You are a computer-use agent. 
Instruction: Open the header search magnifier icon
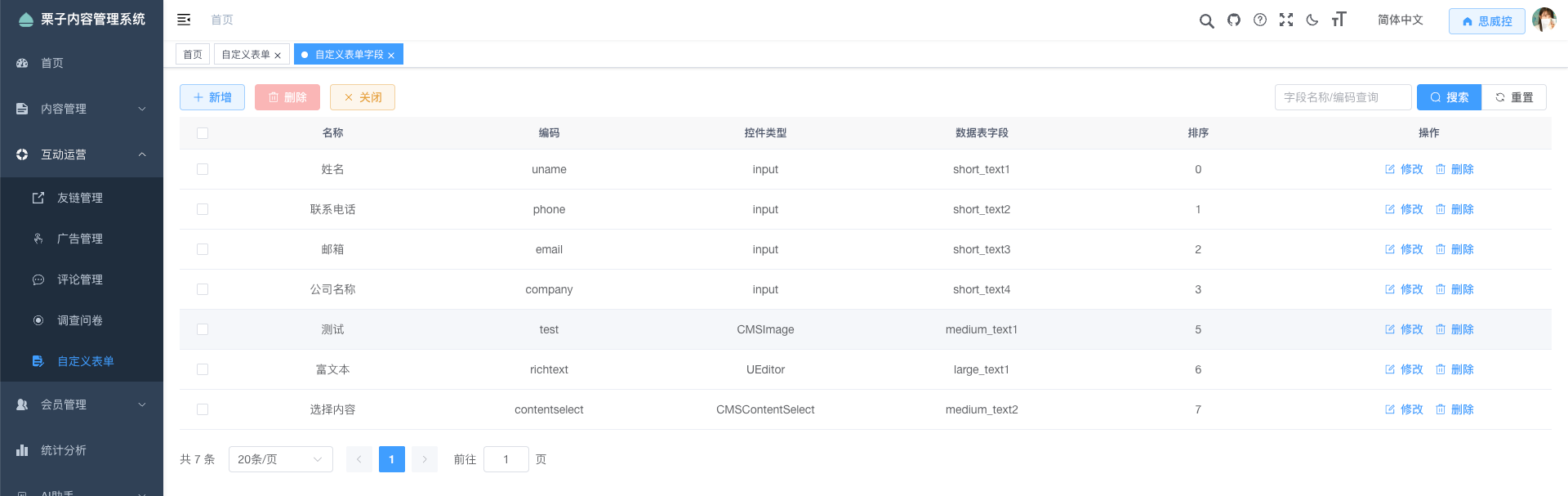(x=1206, y=20)
